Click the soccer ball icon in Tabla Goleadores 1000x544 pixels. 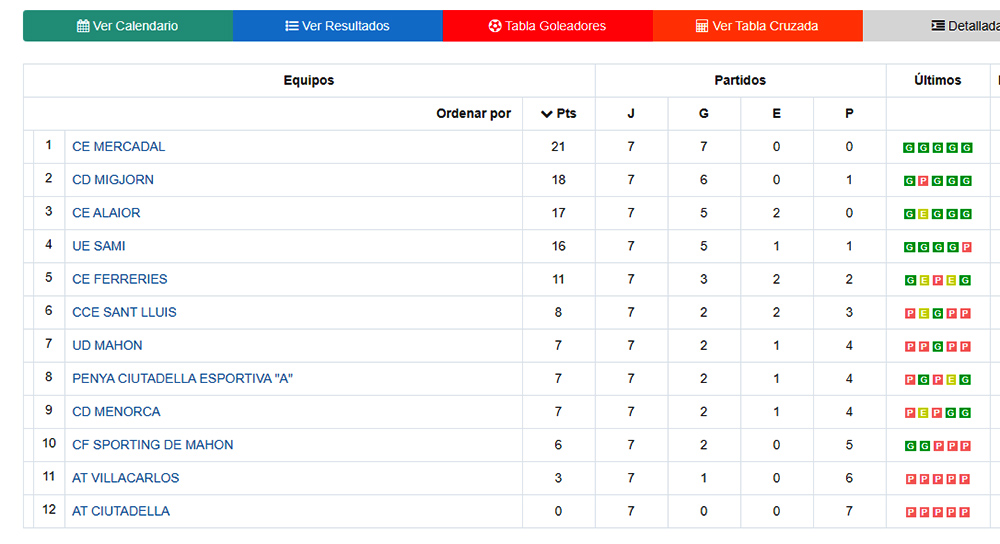coord(495,26)
